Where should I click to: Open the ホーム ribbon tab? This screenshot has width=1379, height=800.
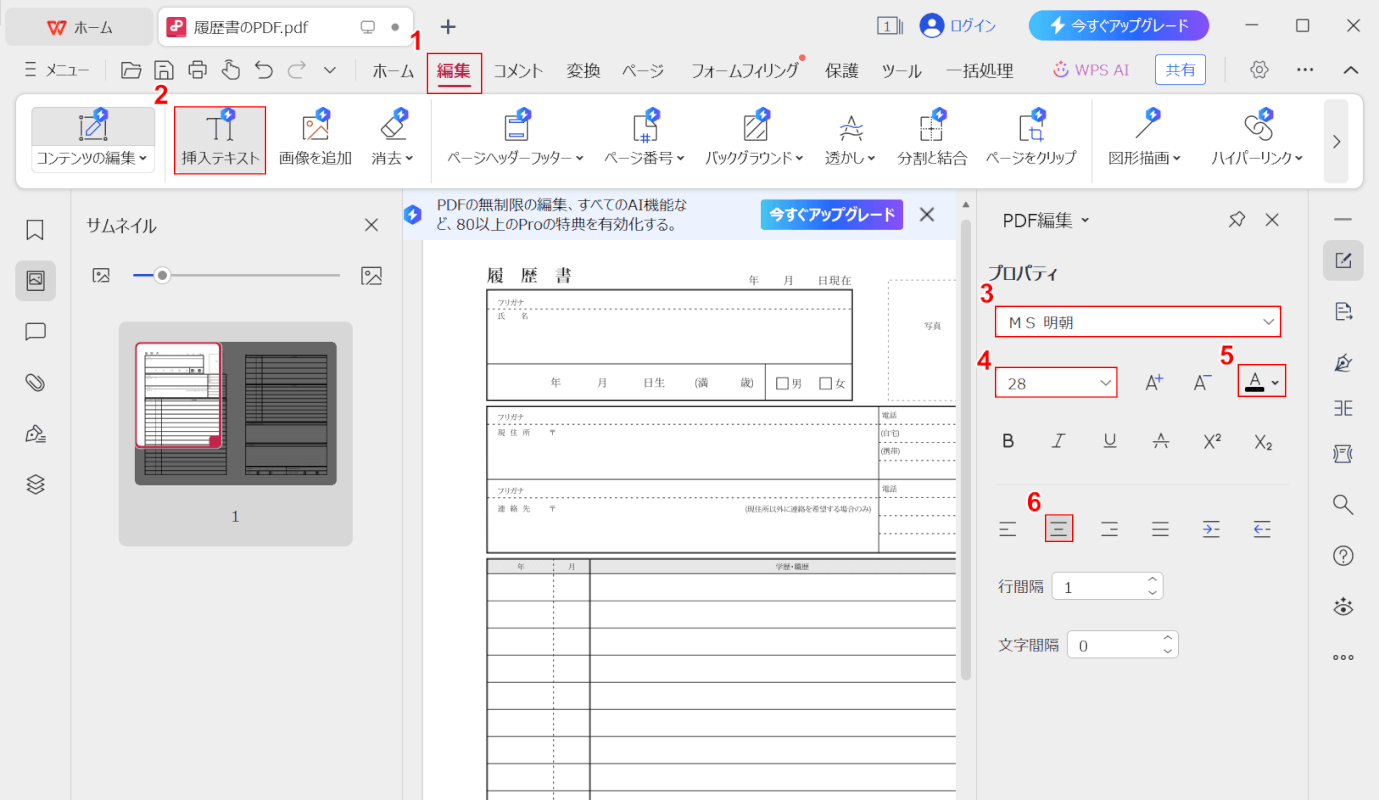click(393, 71)
